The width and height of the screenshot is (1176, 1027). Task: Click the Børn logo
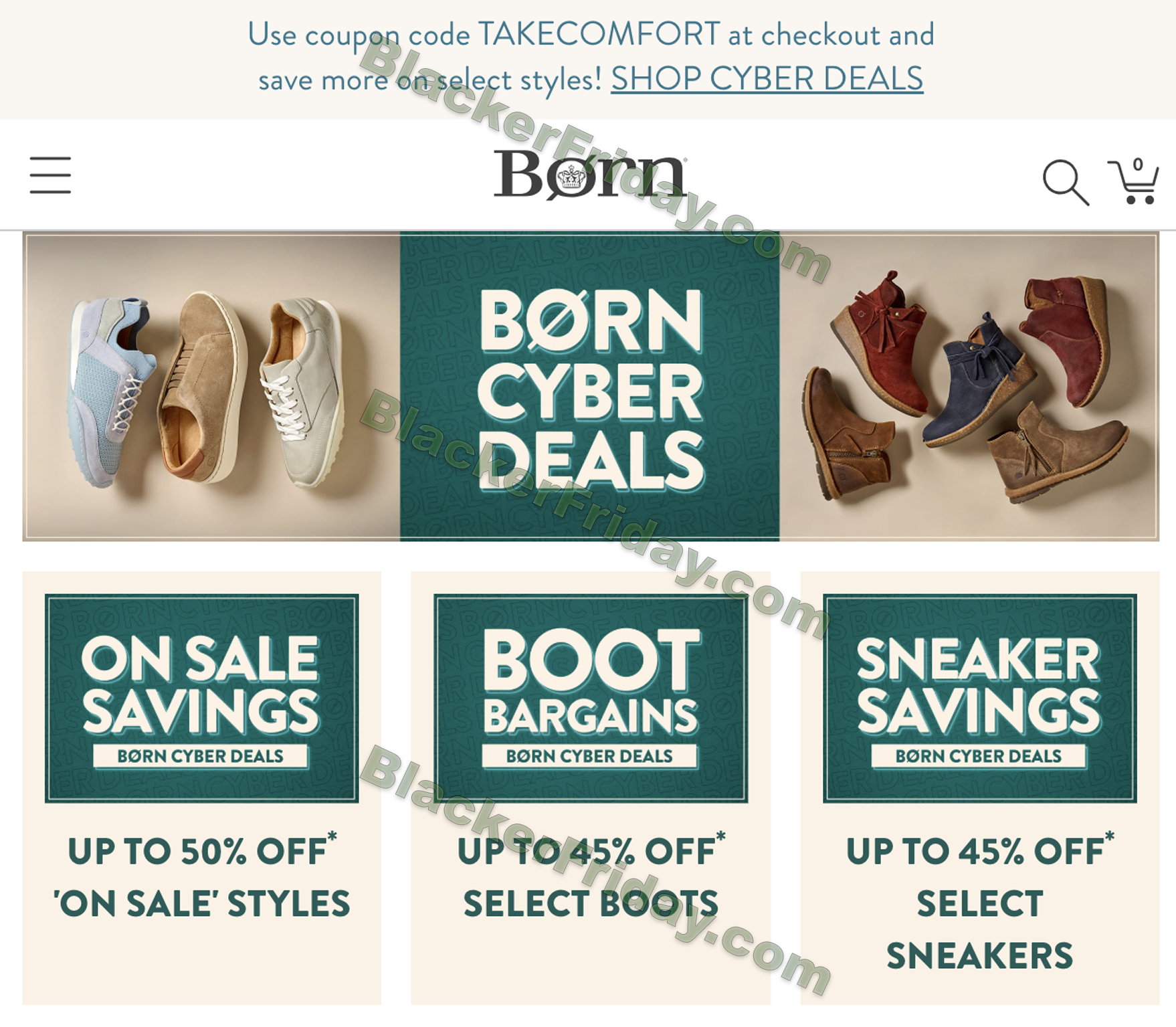(590, 174)
